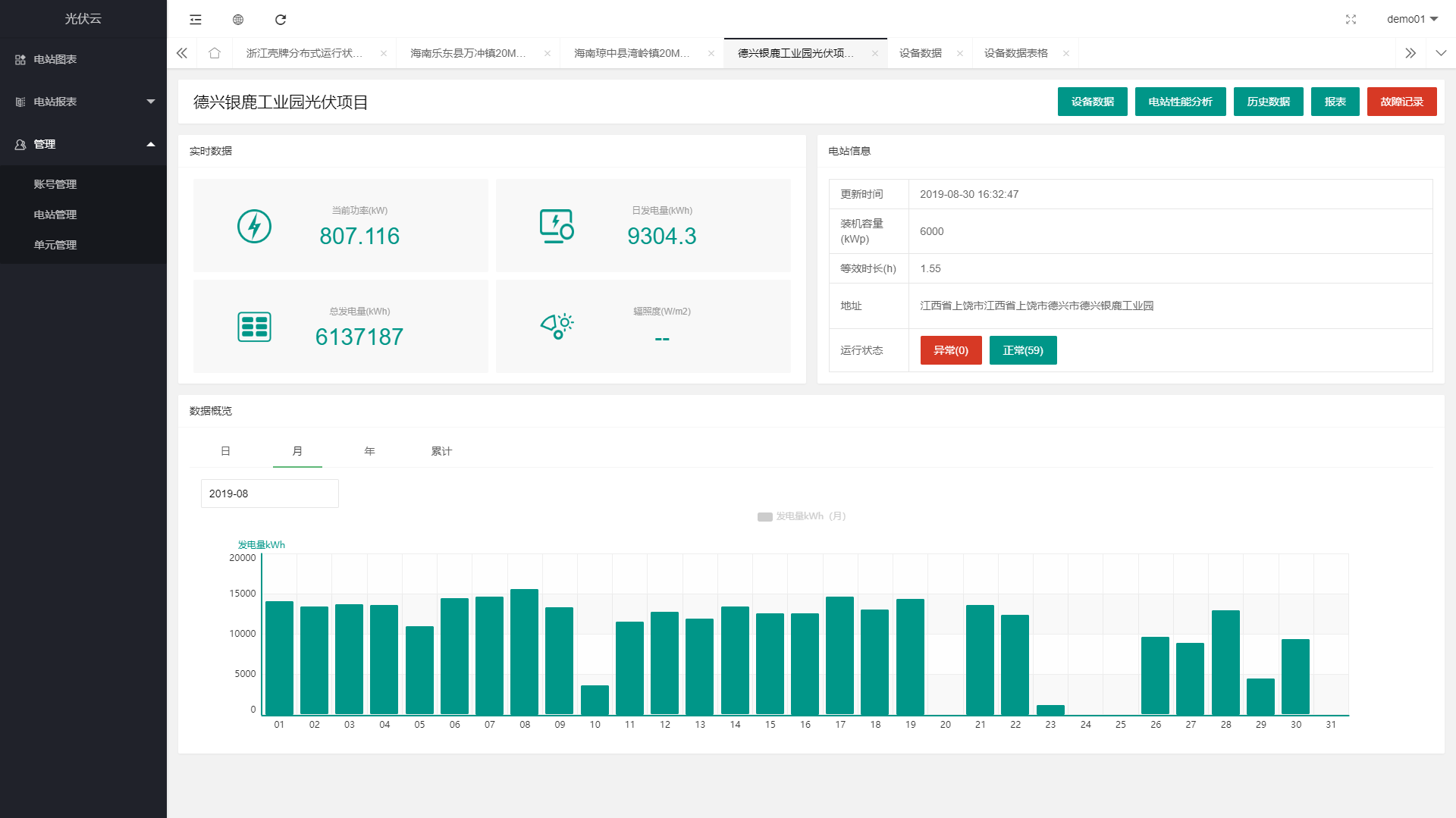Image resolution: width=1456 pixels, height=818 pixels.
Task: Toggle fullscreen mode icon
Action: (x=1351, y=20)
